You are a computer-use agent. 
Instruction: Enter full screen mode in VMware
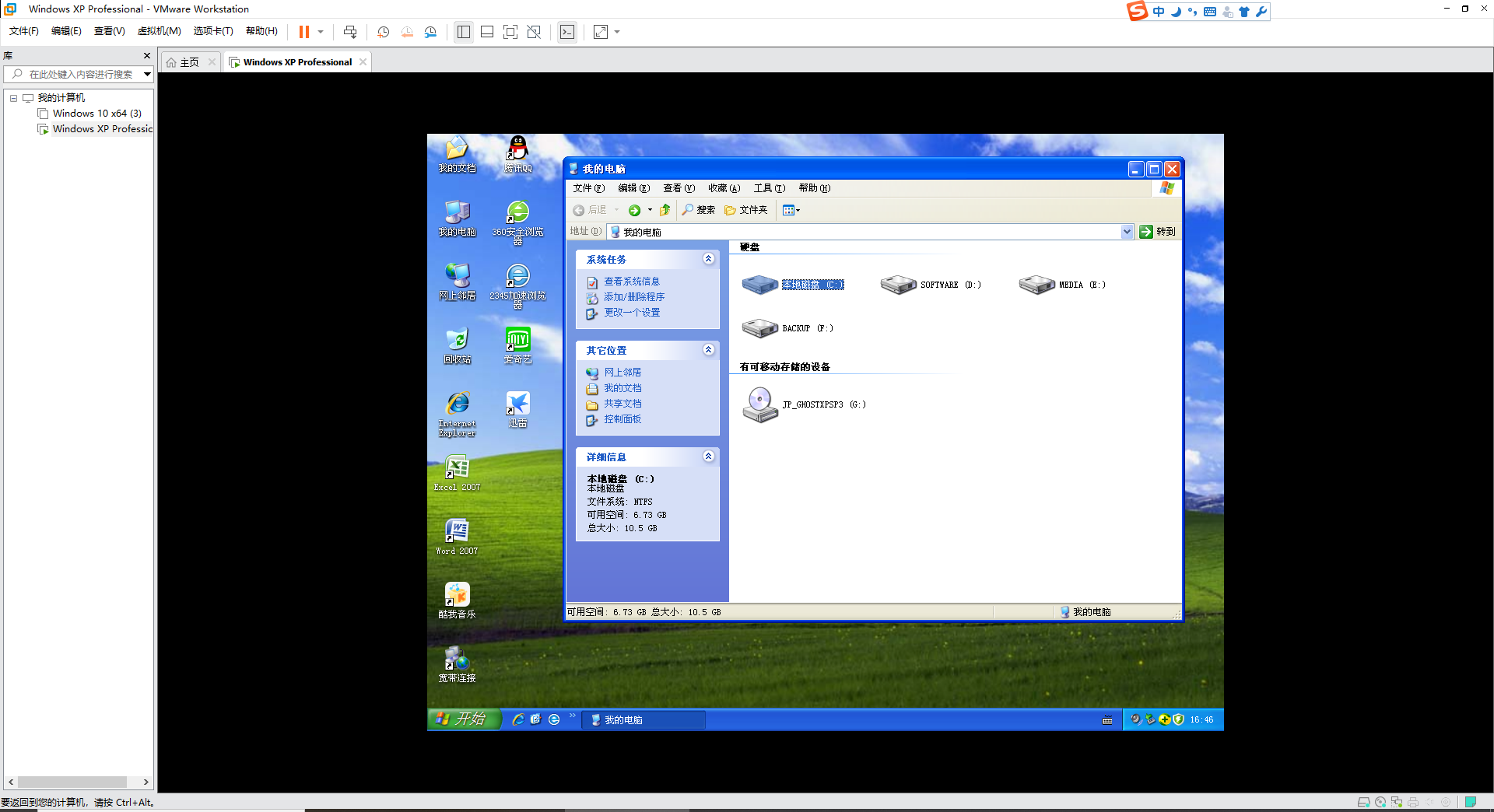click(510, 32)
